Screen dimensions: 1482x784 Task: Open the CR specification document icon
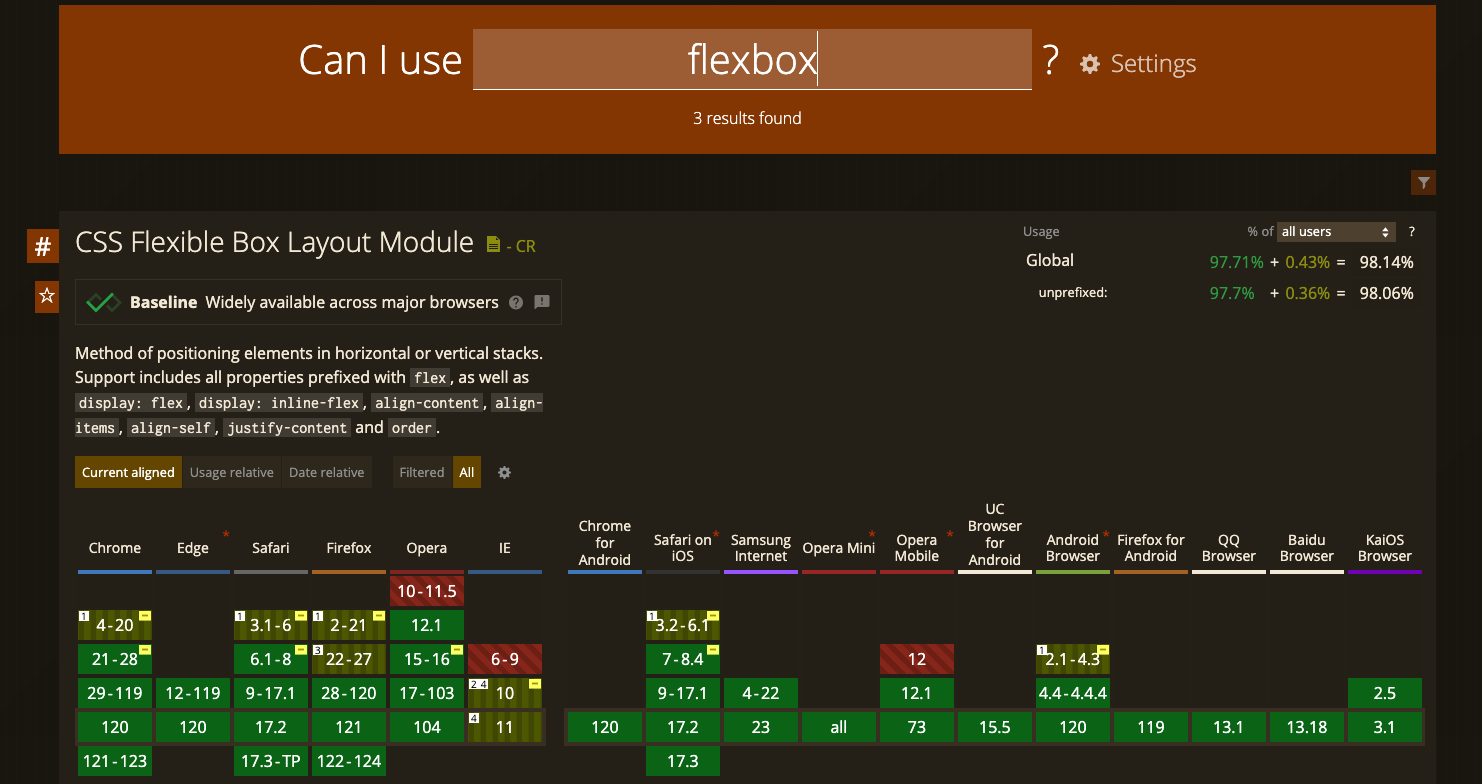coord(492,245)
